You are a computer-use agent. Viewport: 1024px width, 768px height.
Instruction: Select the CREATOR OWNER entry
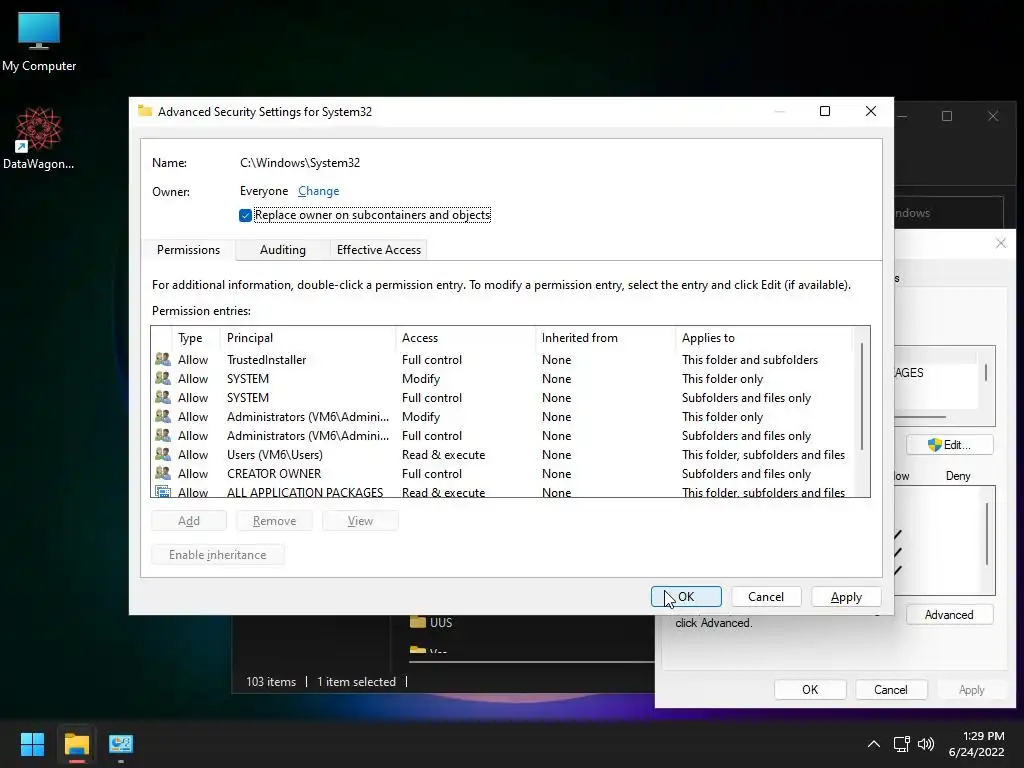click(x=503, y=473)
